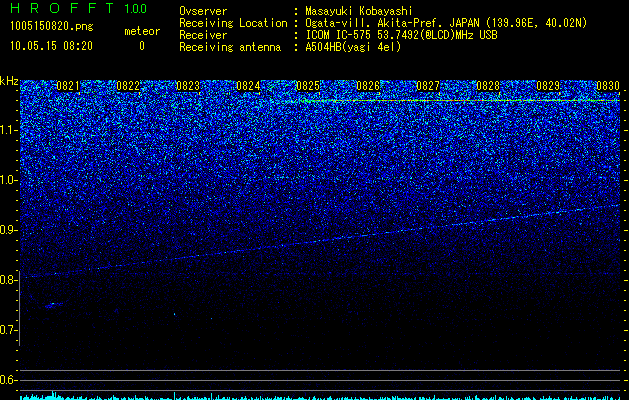Click the 0826 time marker

(368, 86)
